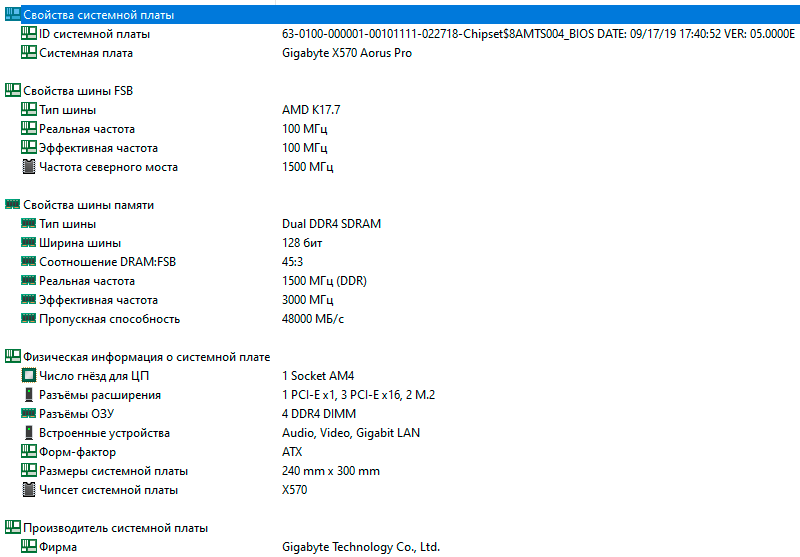Click the memory icon beside 'Соотношение DRAM:FSB'

pyautogui.click(x=29, y=261)
